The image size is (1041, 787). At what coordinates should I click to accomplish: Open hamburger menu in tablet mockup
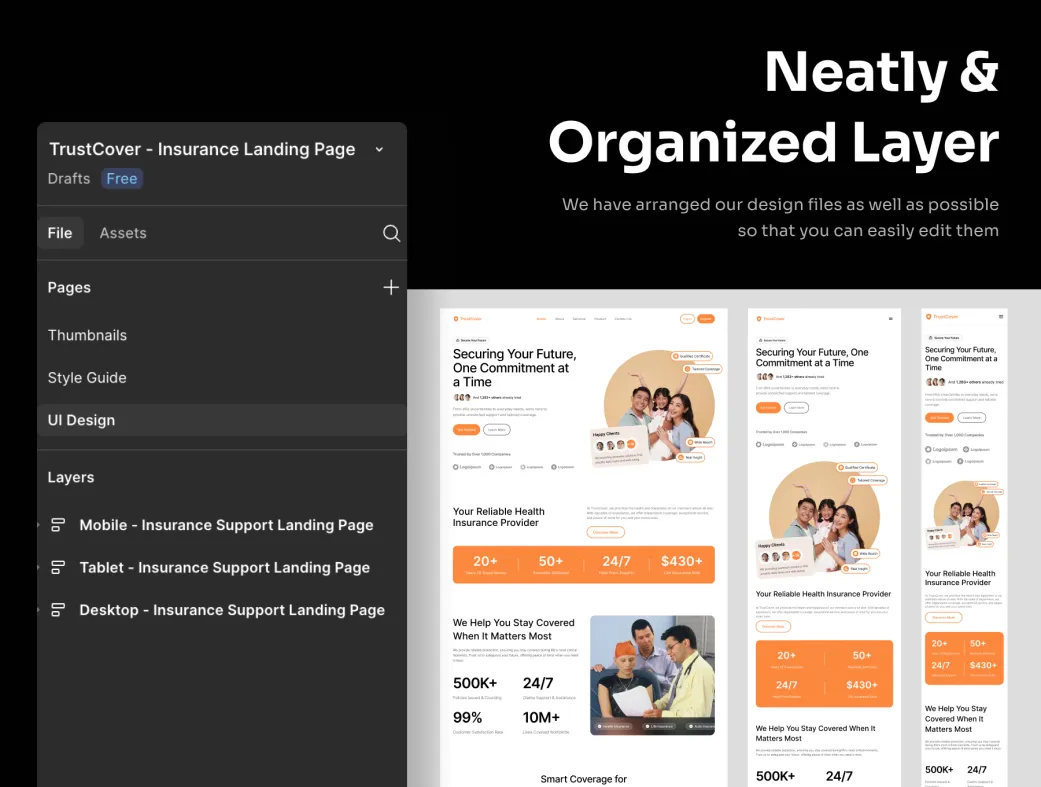890,319
